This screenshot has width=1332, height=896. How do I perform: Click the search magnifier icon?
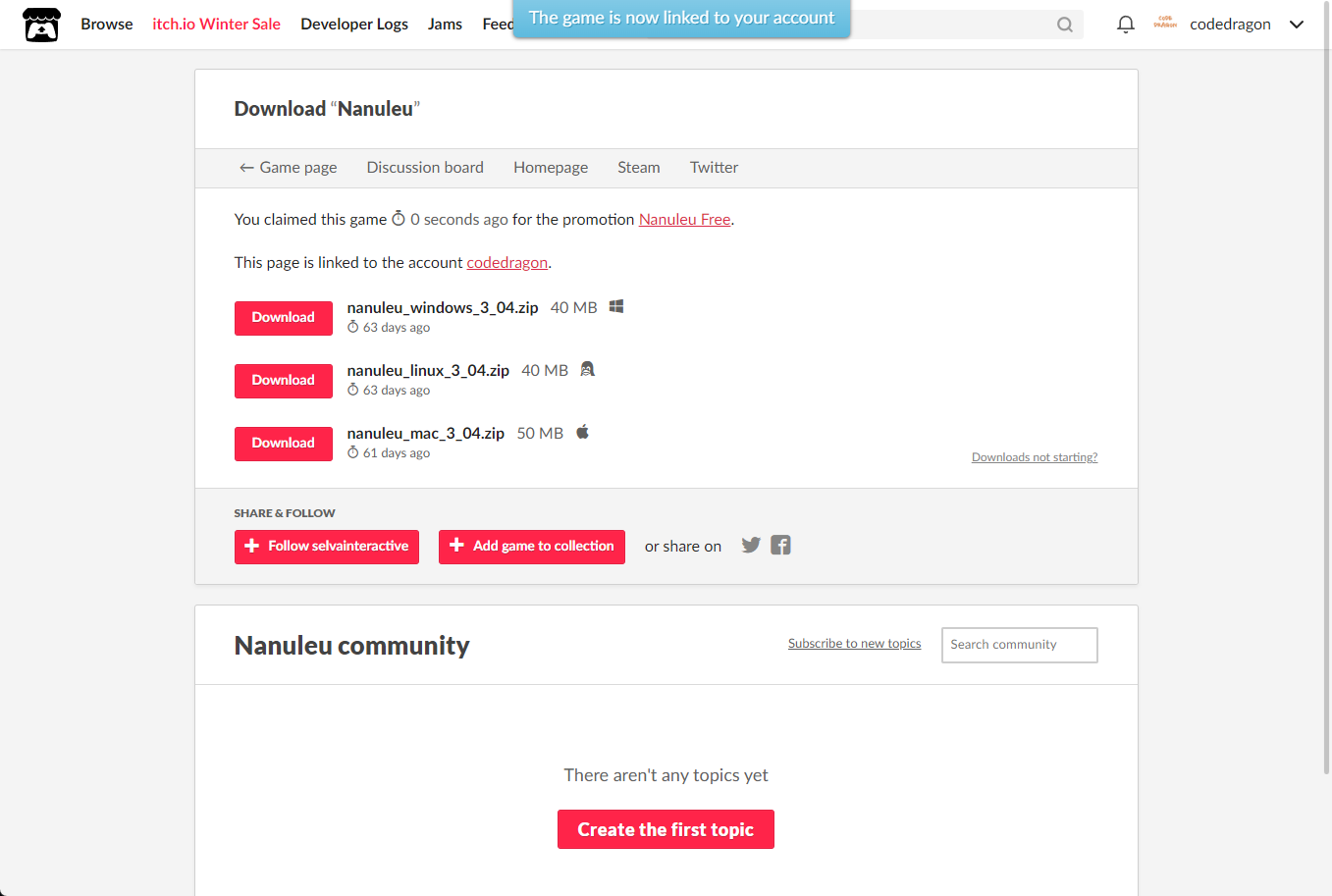tap(1065, 25)
